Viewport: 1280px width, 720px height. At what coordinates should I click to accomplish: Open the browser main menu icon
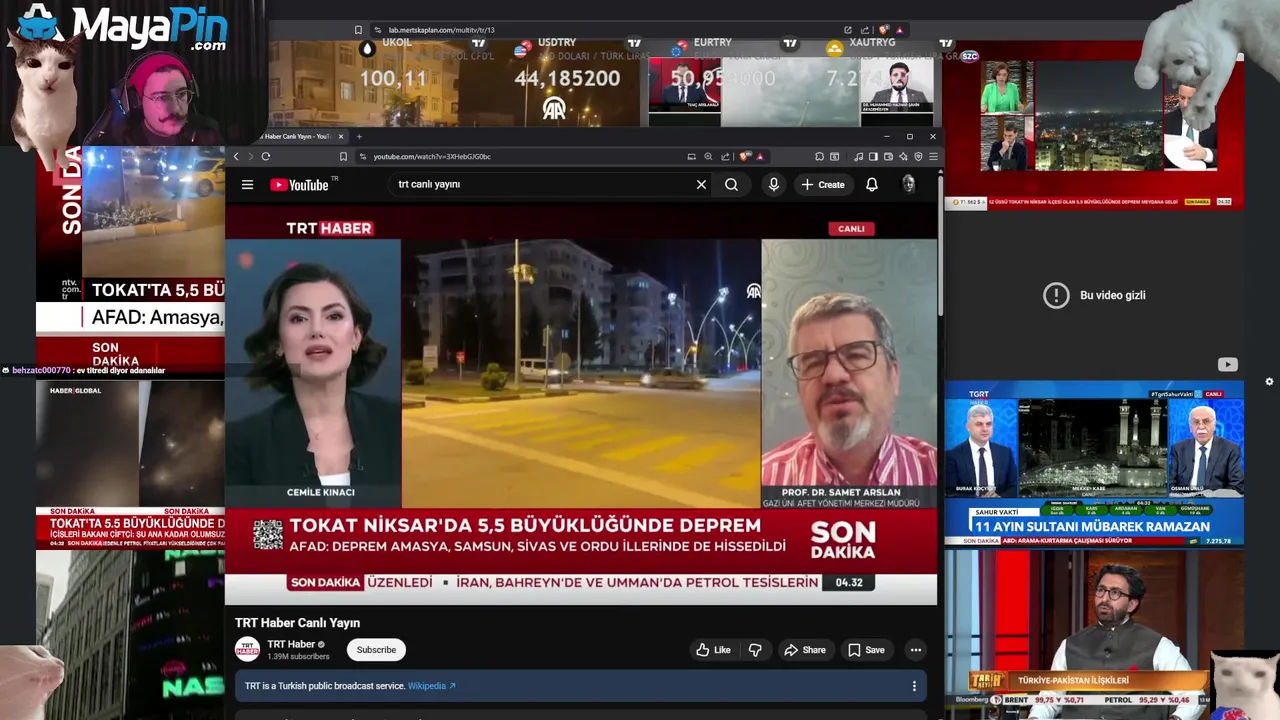coord(933,156)
